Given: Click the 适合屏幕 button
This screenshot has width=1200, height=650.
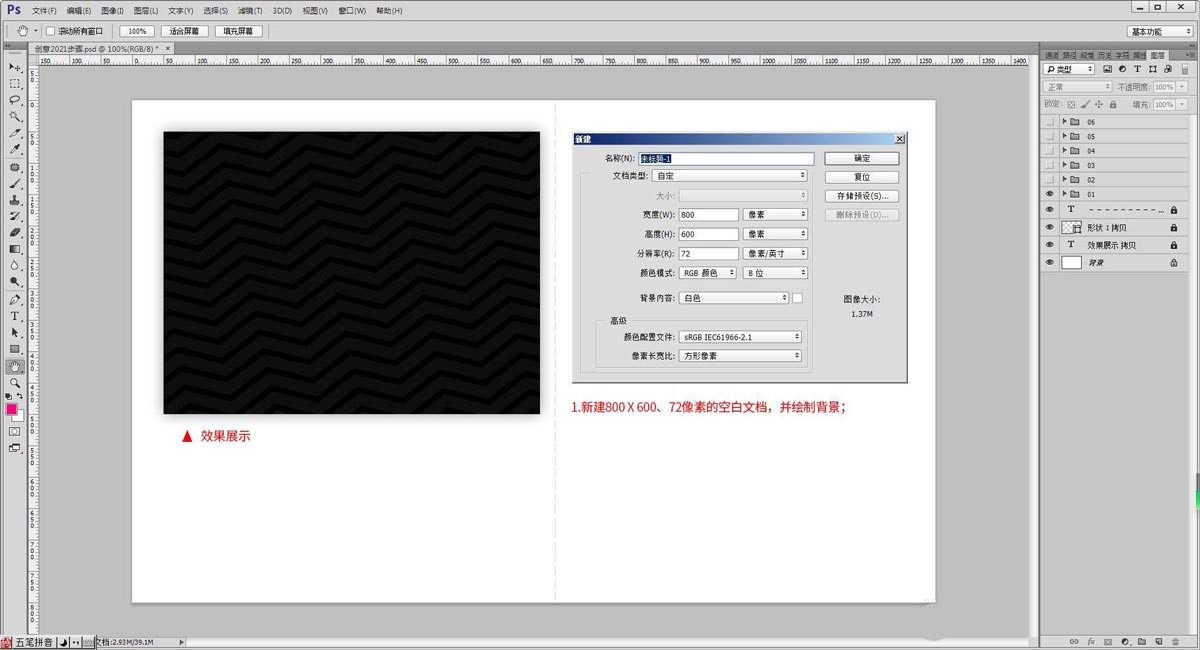Looking at the screenshot, I should click(x=185, y=31).
